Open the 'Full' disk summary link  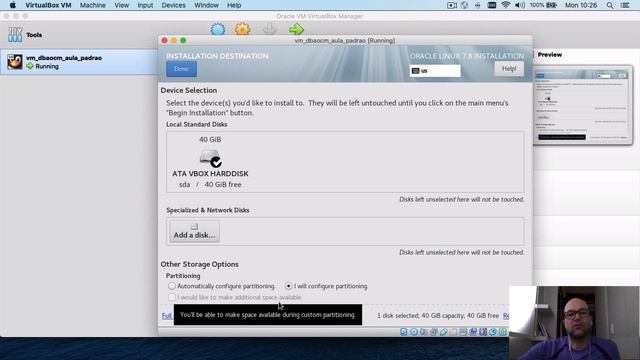tap(167, 316)
